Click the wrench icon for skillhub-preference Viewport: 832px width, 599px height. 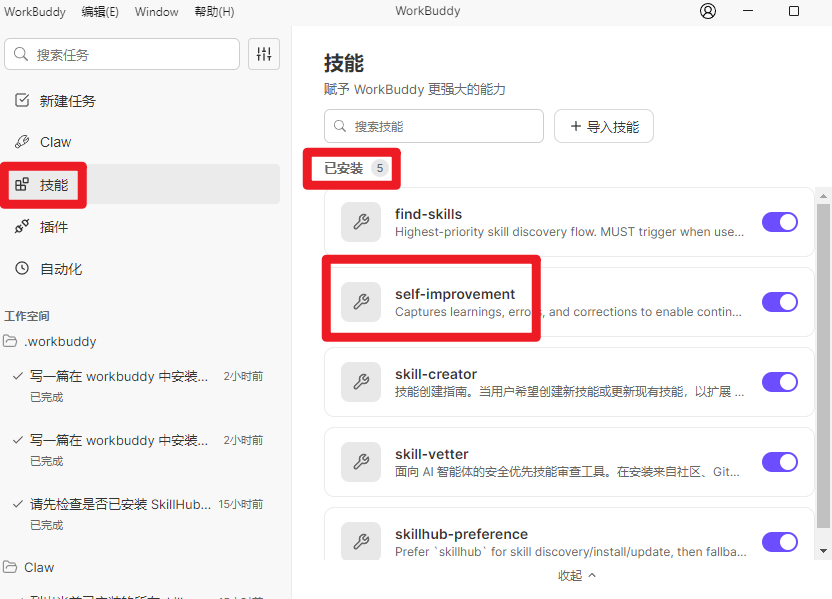[x=361, y=541]
